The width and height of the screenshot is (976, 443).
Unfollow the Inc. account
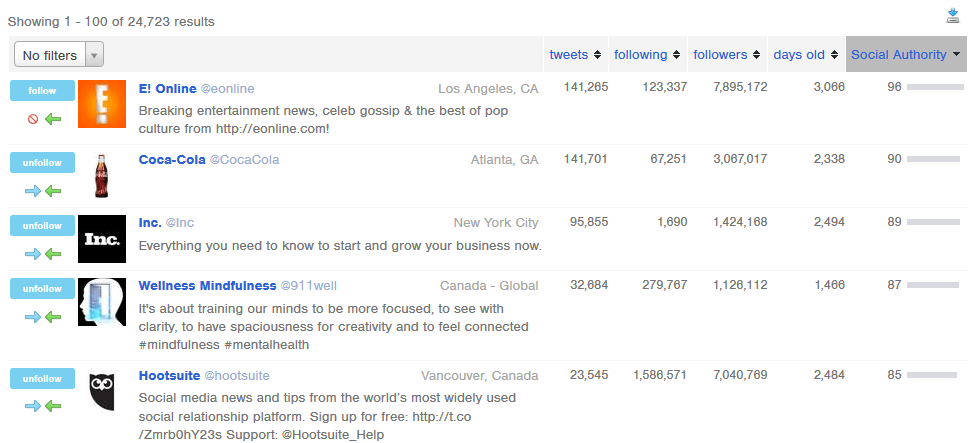(x=42, y=226)
